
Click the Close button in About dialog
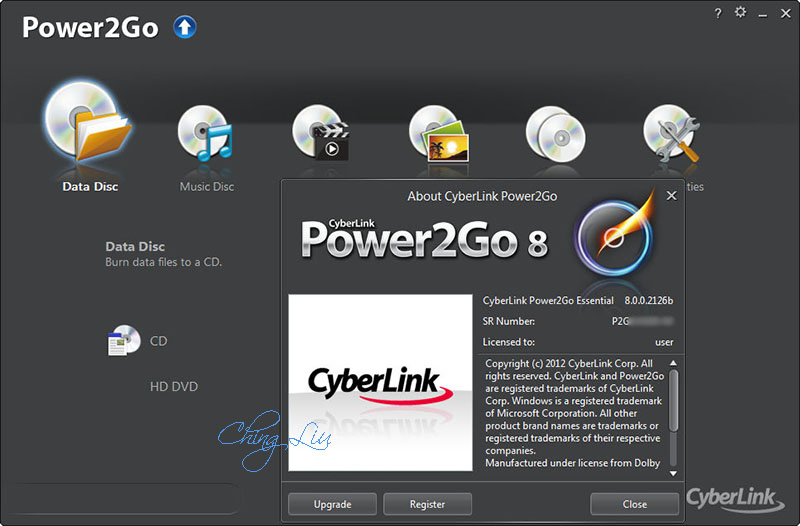635,504
